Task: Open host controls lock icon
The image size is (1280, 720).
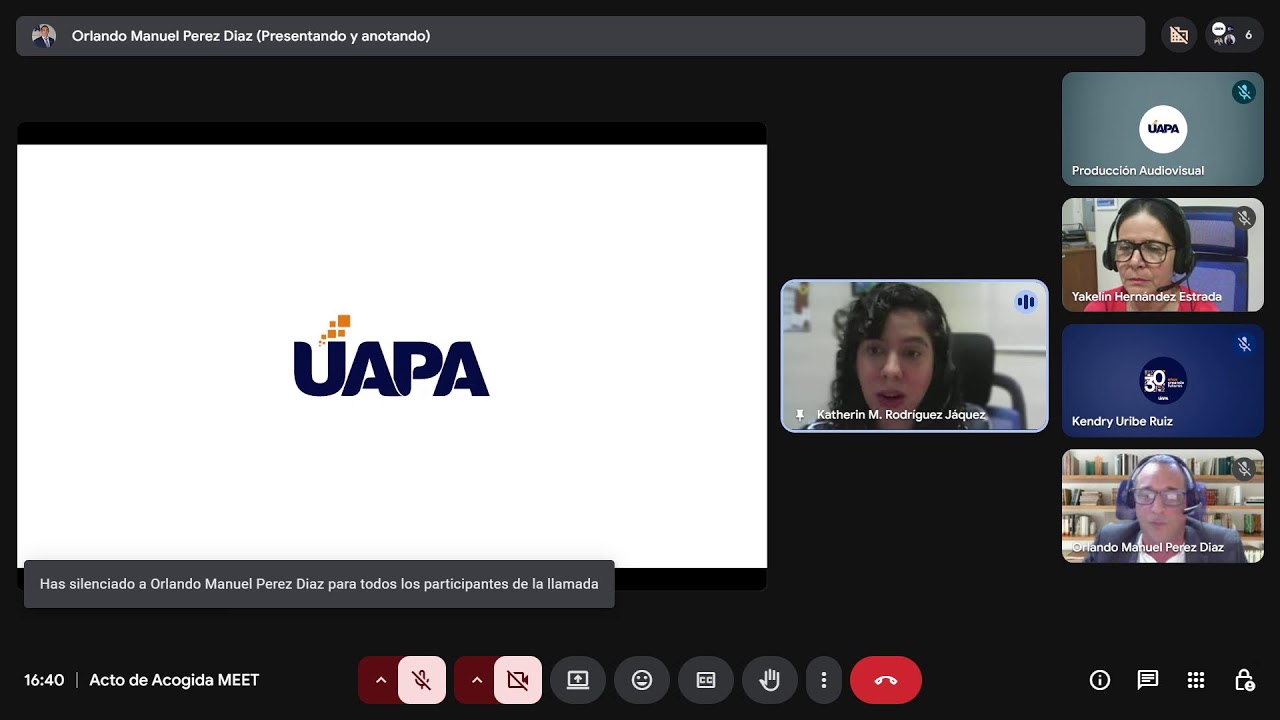Action: pos(1244,680)
